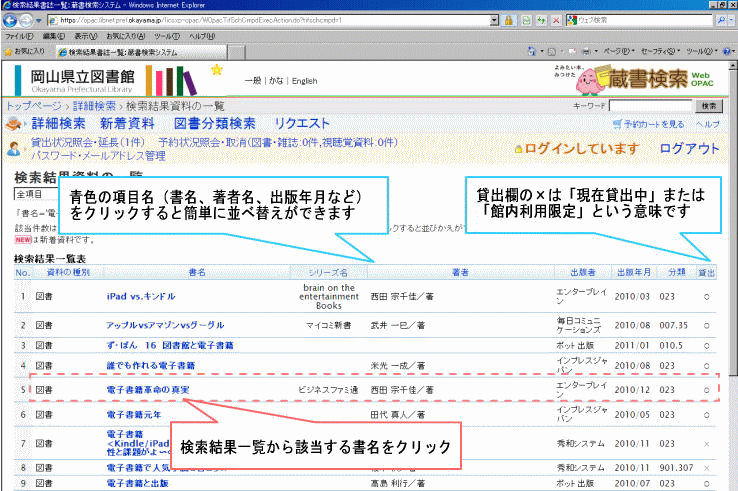Image resolution: width=738 pixels, height=491 pixels.
Task: Click the yellow star icon beside library logo
Action: pos(217,70)
